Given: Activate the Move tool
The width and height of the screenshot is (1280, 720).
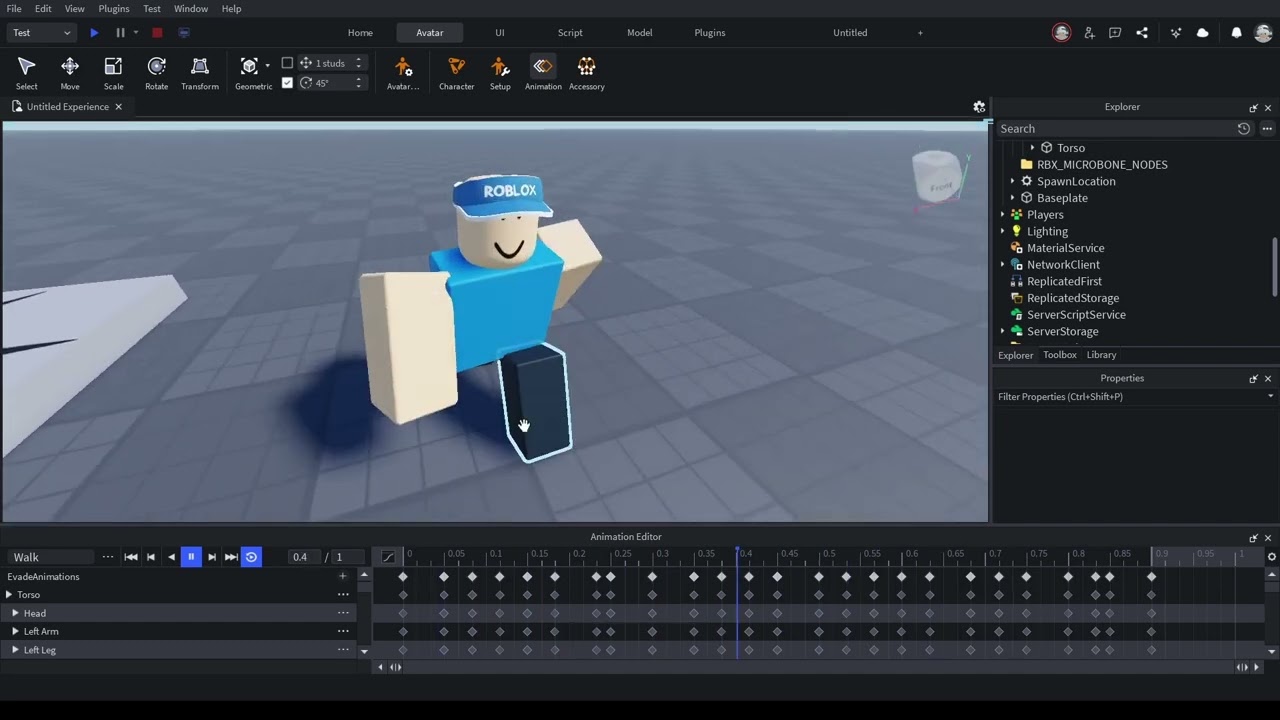Looking at the screenshot, I should [x=70, y=73].
